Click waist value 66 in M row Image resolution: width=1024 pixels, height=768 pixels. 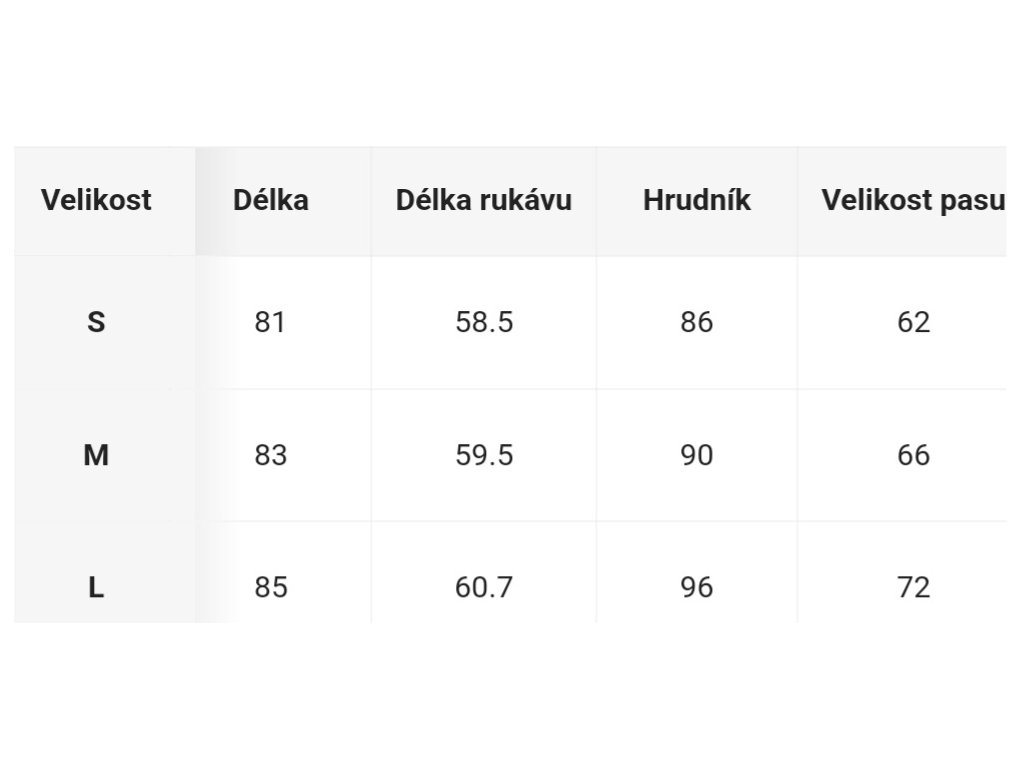coord(913,455)
